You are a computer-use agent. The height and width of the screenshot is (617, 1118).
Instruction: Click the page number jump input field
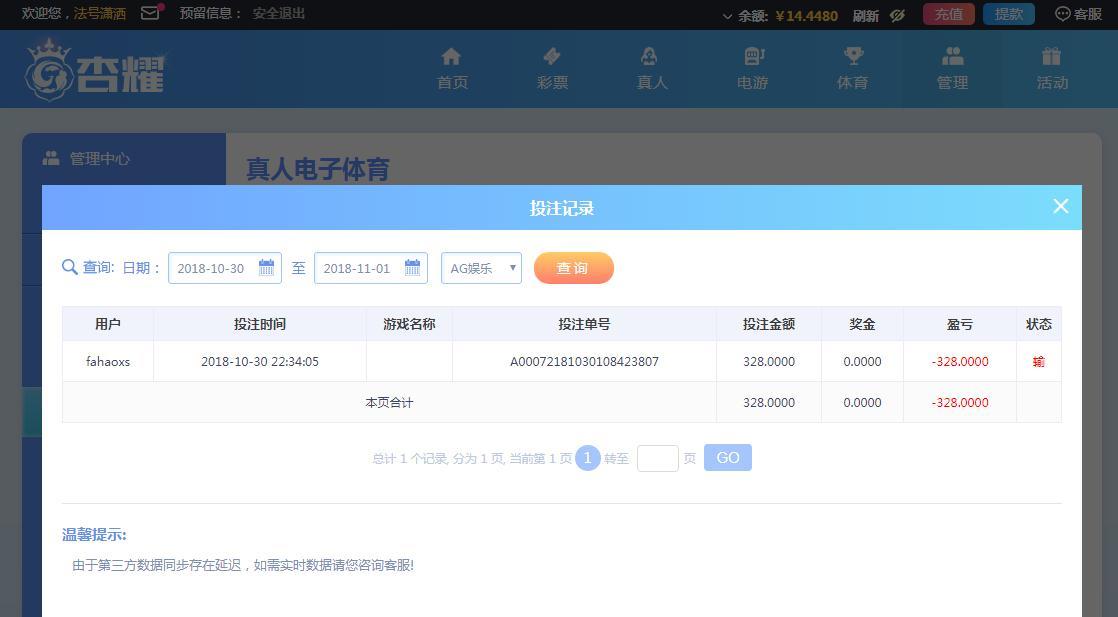point(657,458)
